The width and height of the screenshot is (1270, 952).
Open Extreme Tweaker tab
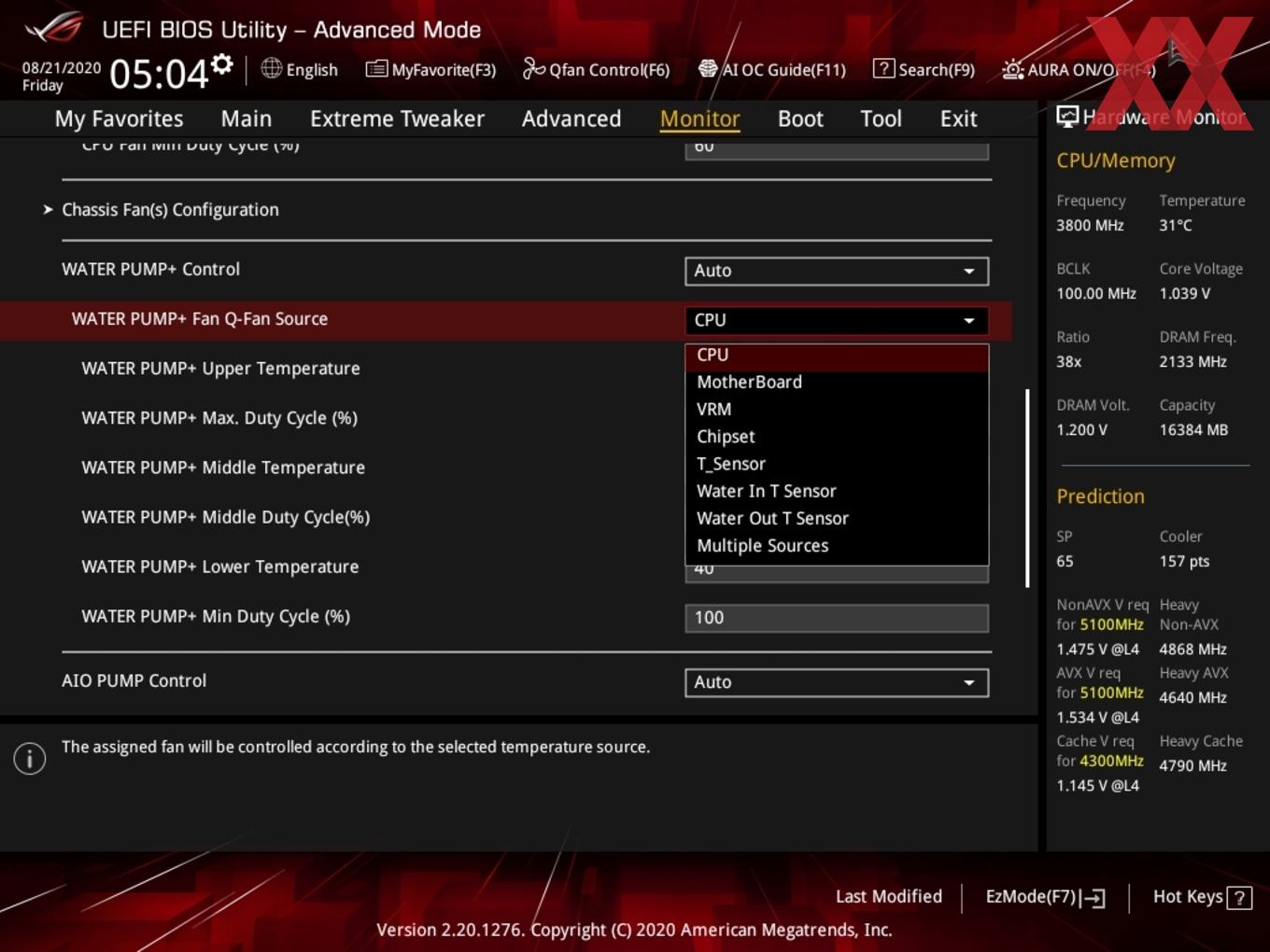(x=397, y=119)
